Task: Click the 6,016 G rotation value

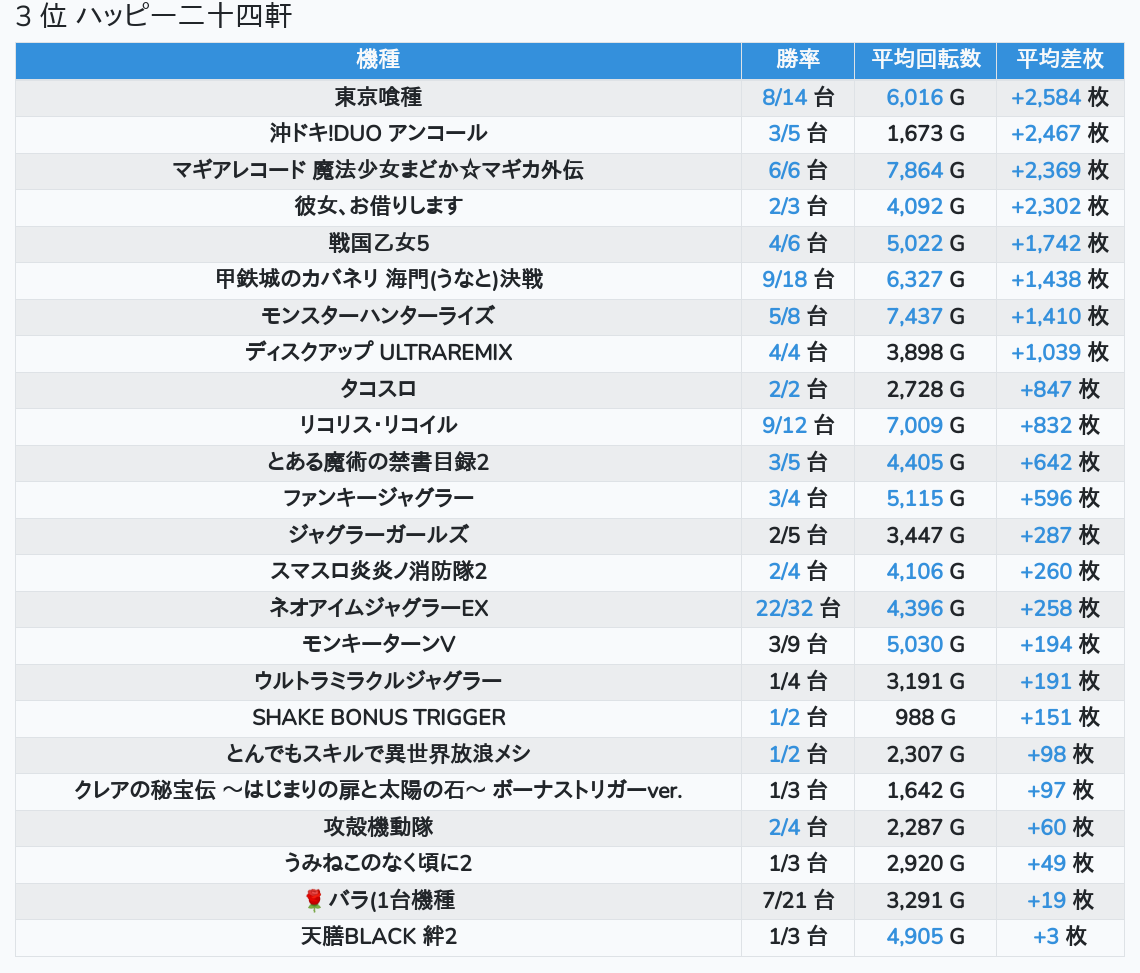Action: click(x=926, y=97)
